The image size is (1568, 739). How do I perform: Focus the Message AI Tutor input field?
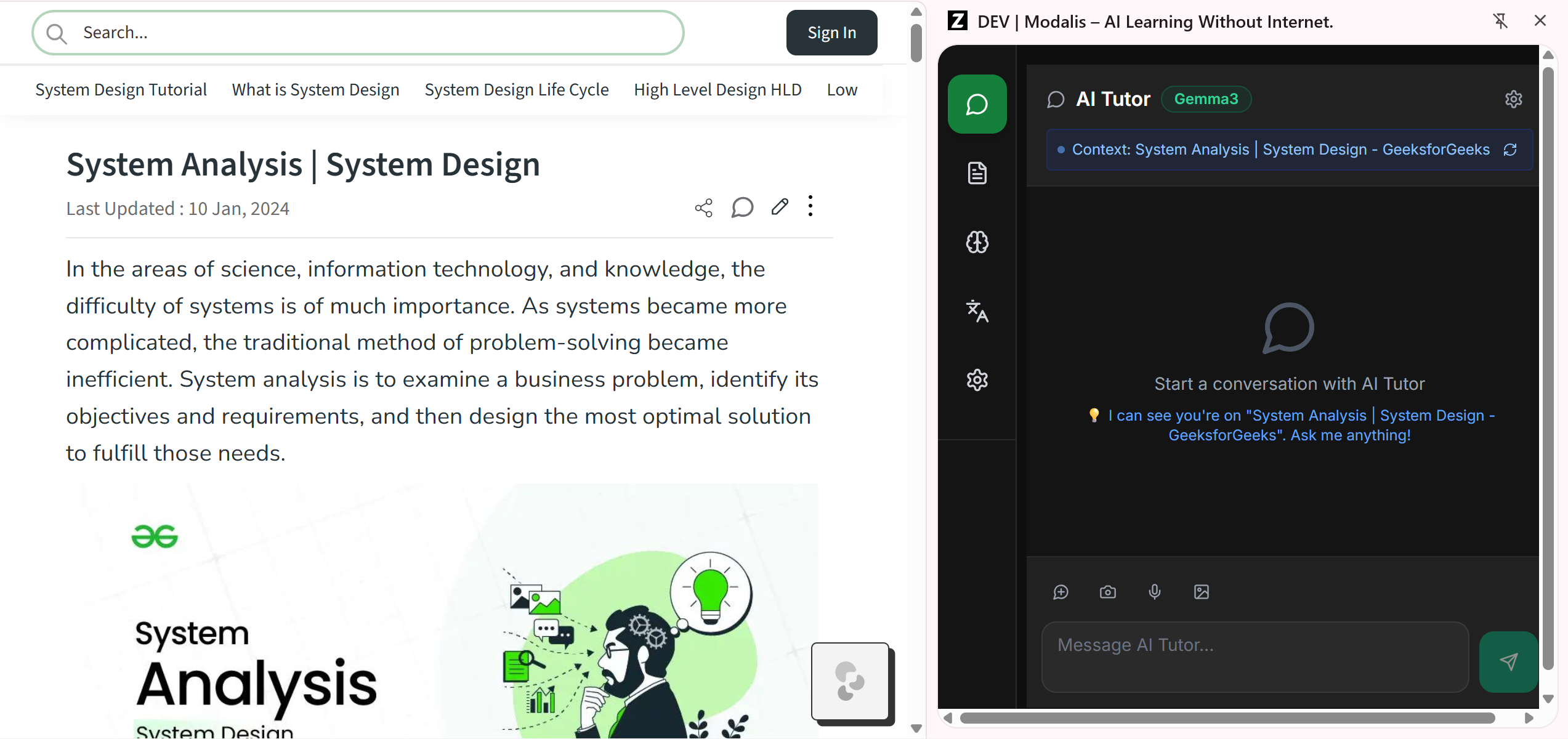click(x=1255, y=656)
